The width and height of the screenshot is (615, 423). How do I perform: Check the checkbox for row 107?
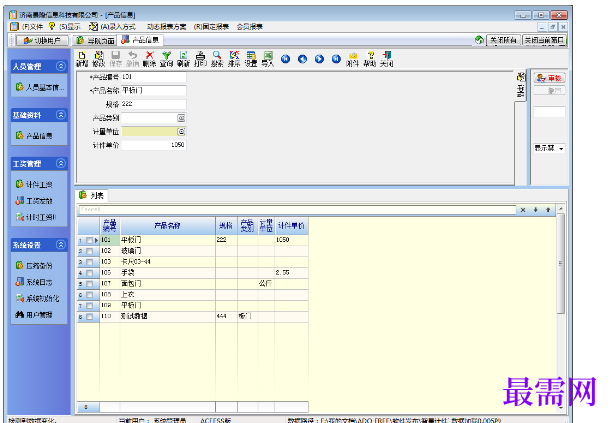(90, 284)
